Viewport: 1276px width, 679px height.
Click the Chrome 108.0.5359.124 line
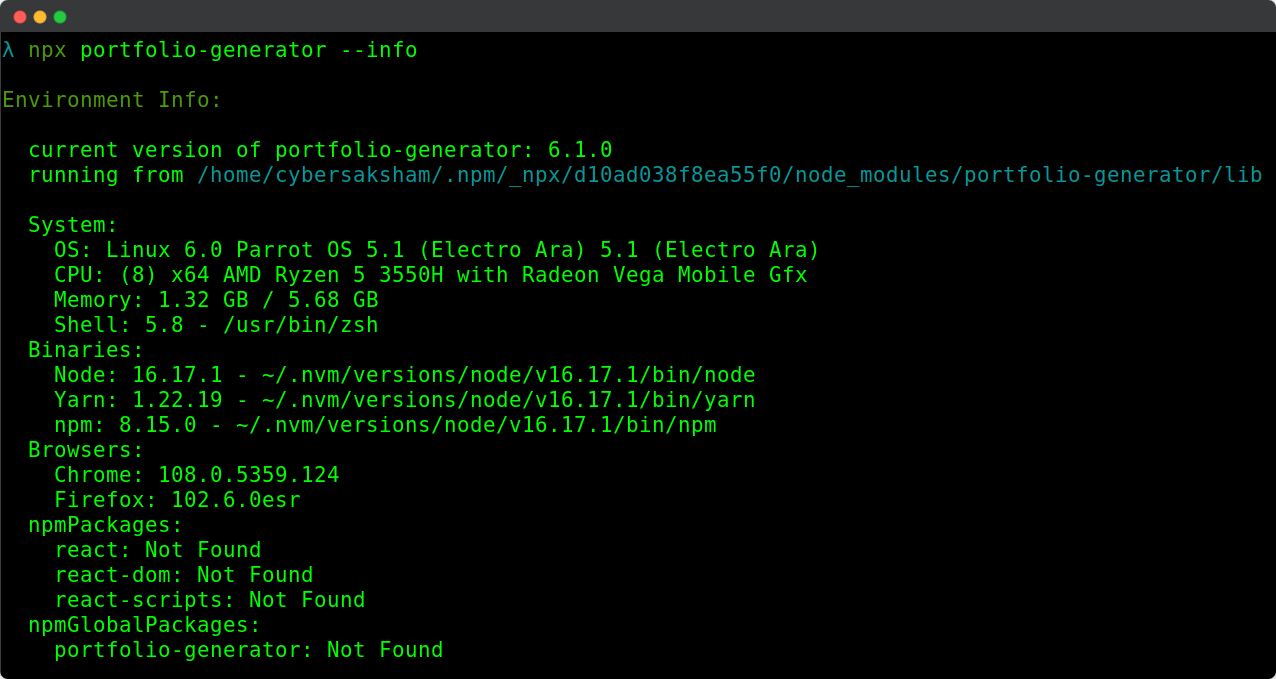tap(197, 475)
